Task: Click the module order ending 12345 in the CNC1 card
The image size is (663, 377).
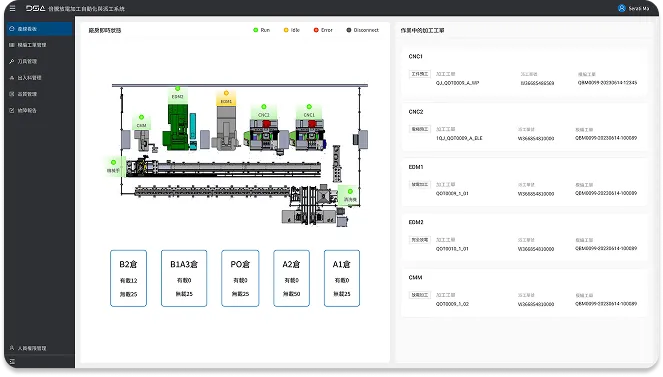Action: (607, 83)
